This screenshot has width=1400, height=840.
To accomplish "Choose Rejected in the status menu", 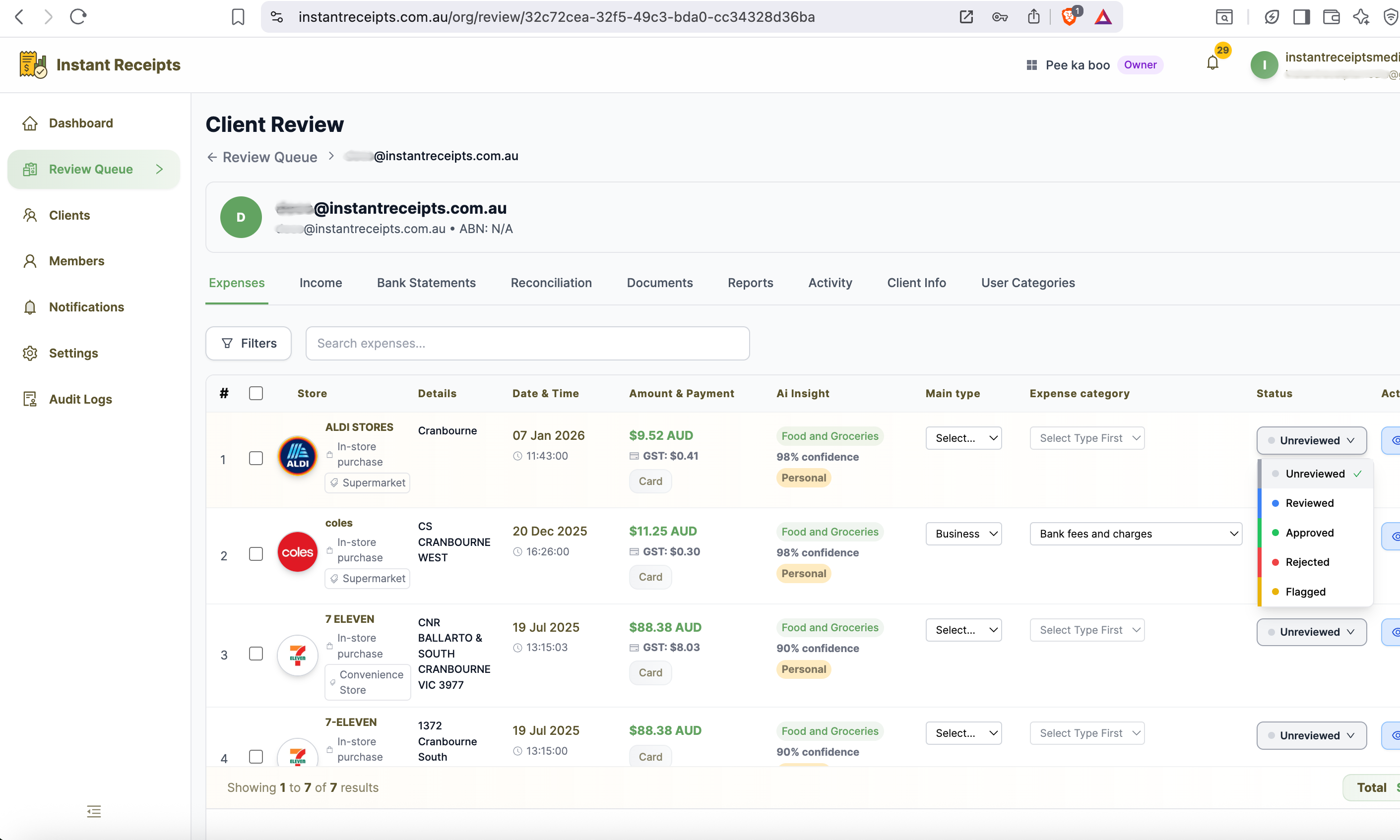I will 1316,562.
